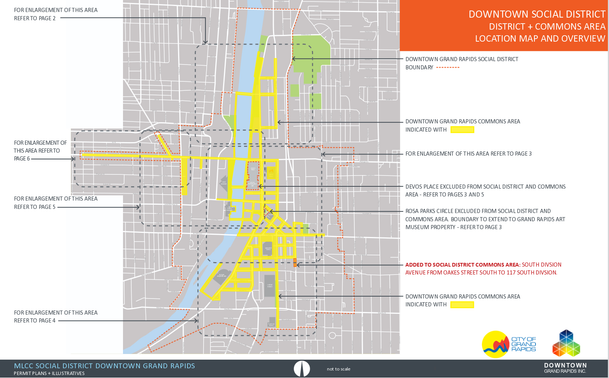Click the 'REFER TO PAGE 6' enlargement note

tap(40, 150)
